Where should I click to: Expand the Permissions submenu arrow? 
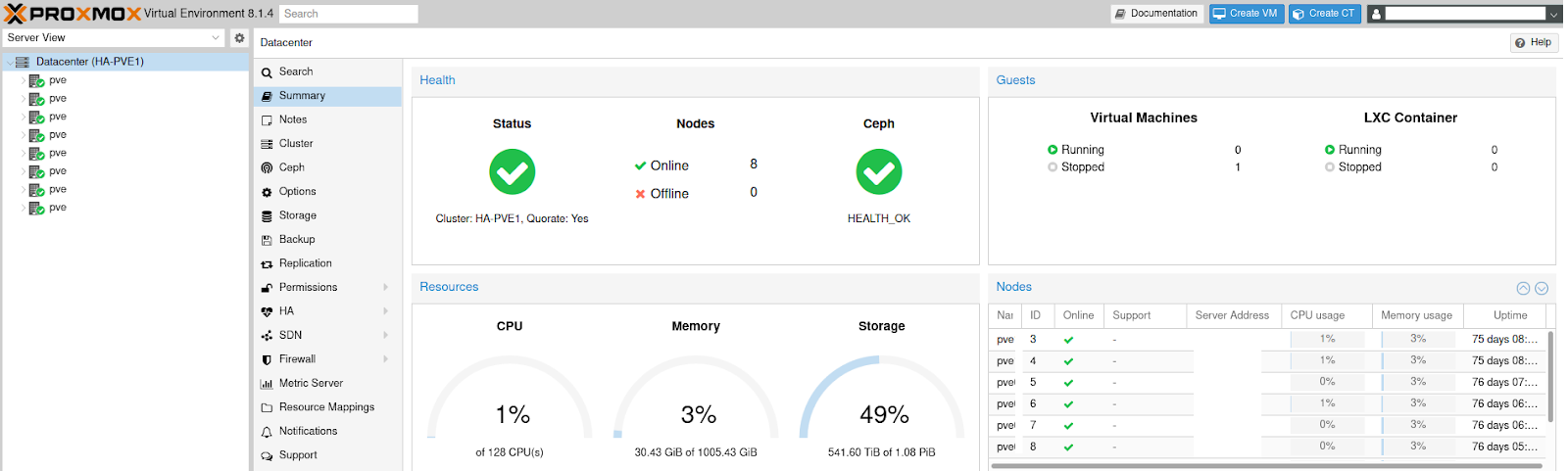click(x=386, y=288)
